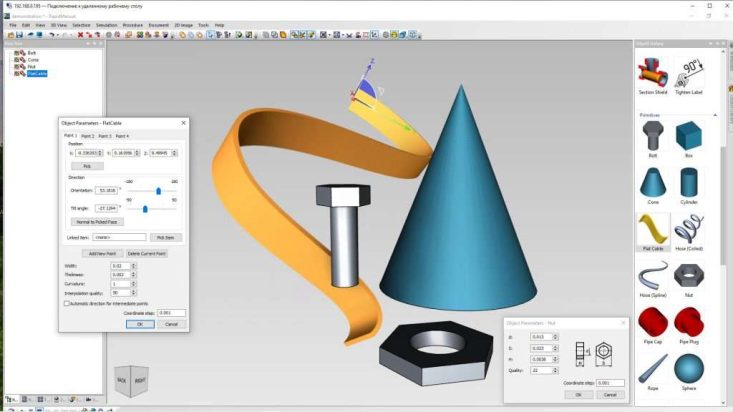Screen dimensions: 733x412
Task: Open the Tools menu
Action: (x=203, y=25)
